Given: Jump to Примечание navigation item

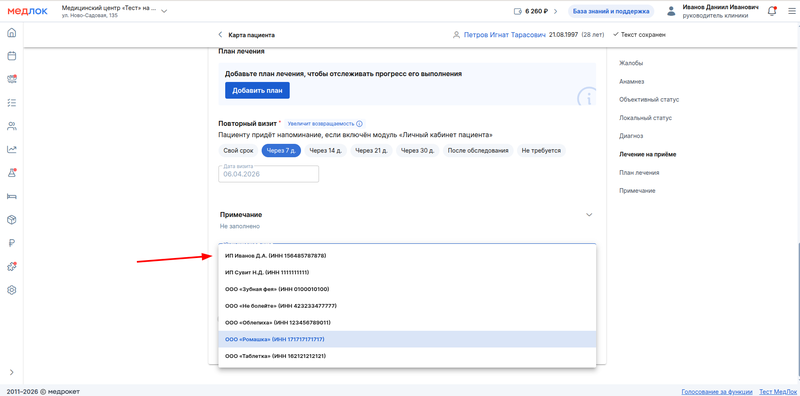Looking at the screenshot, I should 637,191.
